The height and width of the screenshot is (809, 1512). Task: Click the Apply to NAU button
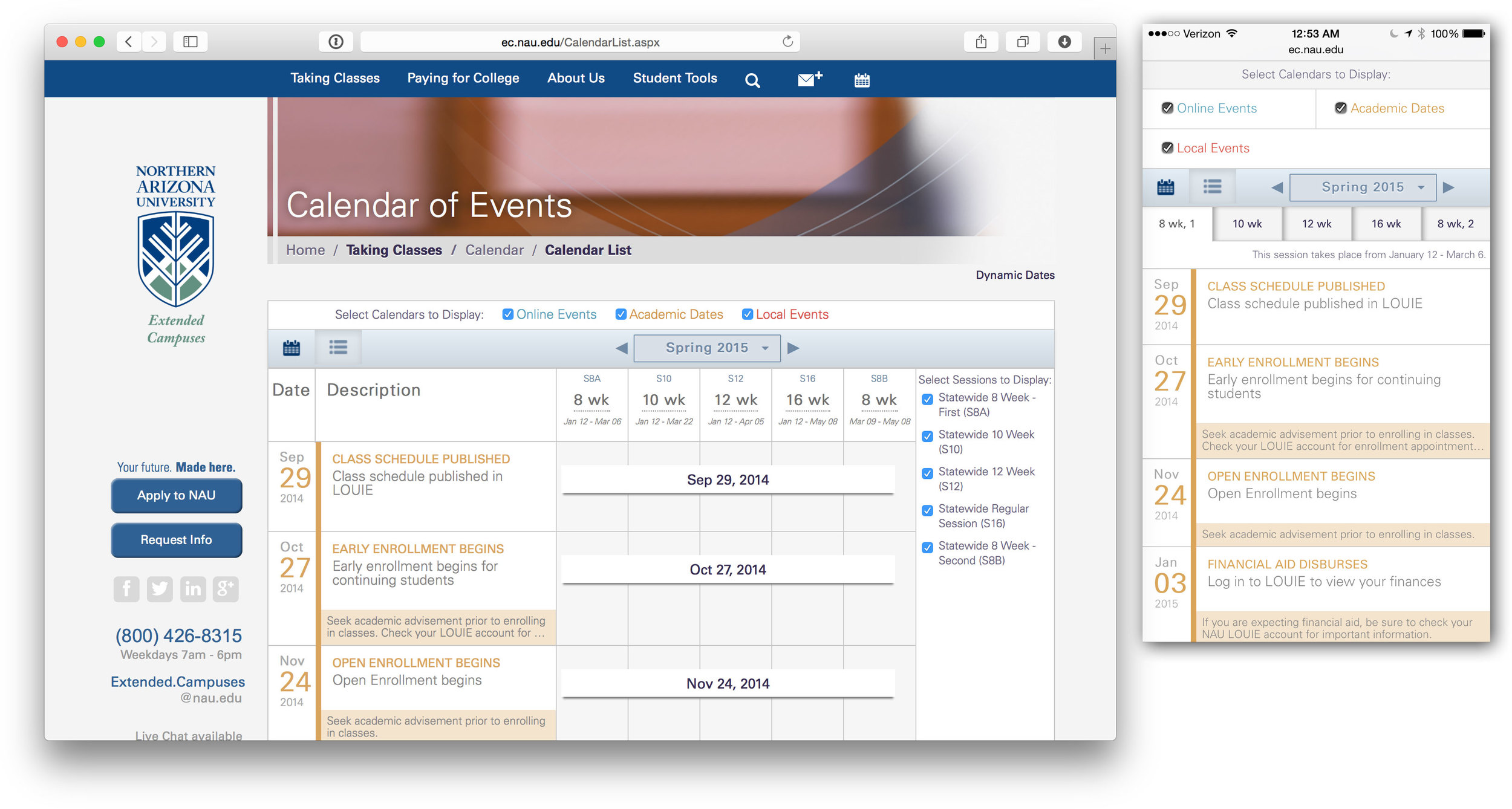click(176, 495)
